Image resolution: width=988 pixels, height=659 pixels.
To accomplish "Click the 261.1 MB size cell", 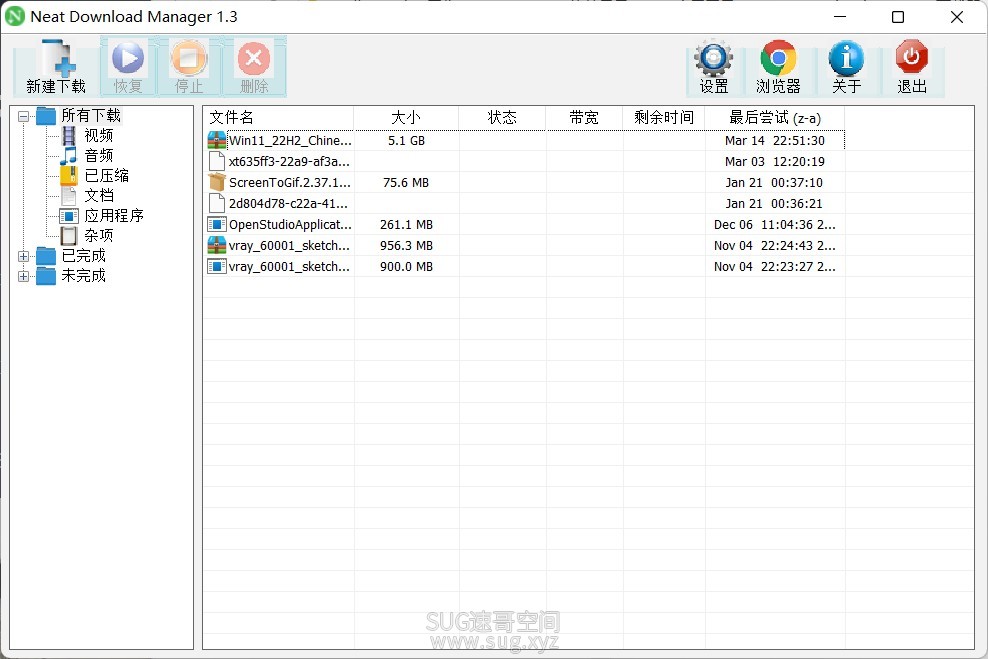I will 406,224.
